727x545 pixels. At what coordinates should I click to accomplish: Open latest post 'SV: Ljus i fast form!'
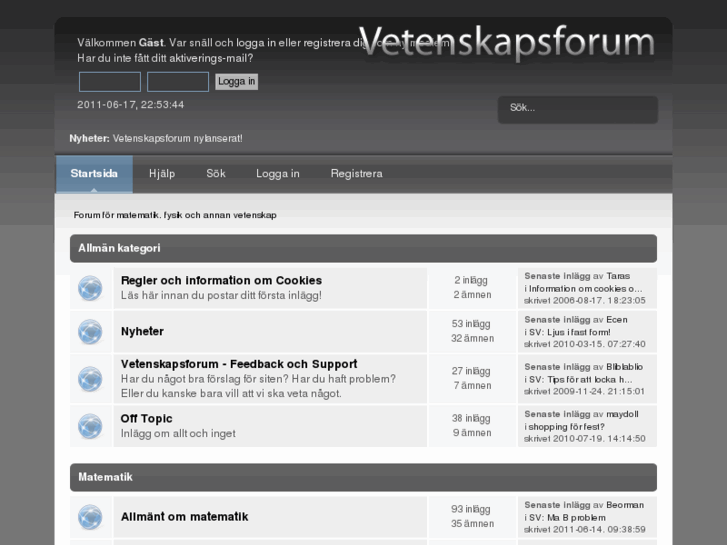pyautogui.click(x=570, y=332)
